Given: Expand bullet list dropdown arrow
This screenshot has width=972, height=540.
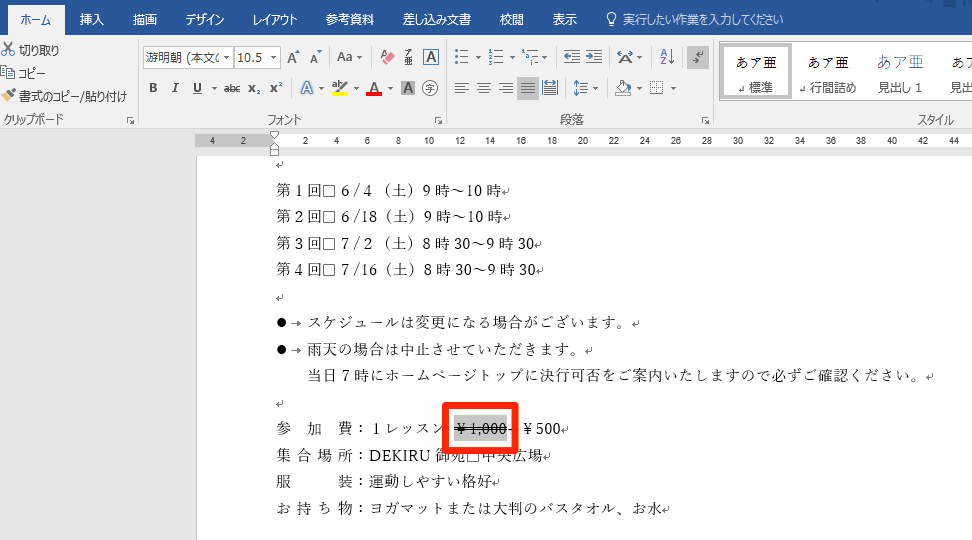Looking at the screenshot, I should click(478, 58).
